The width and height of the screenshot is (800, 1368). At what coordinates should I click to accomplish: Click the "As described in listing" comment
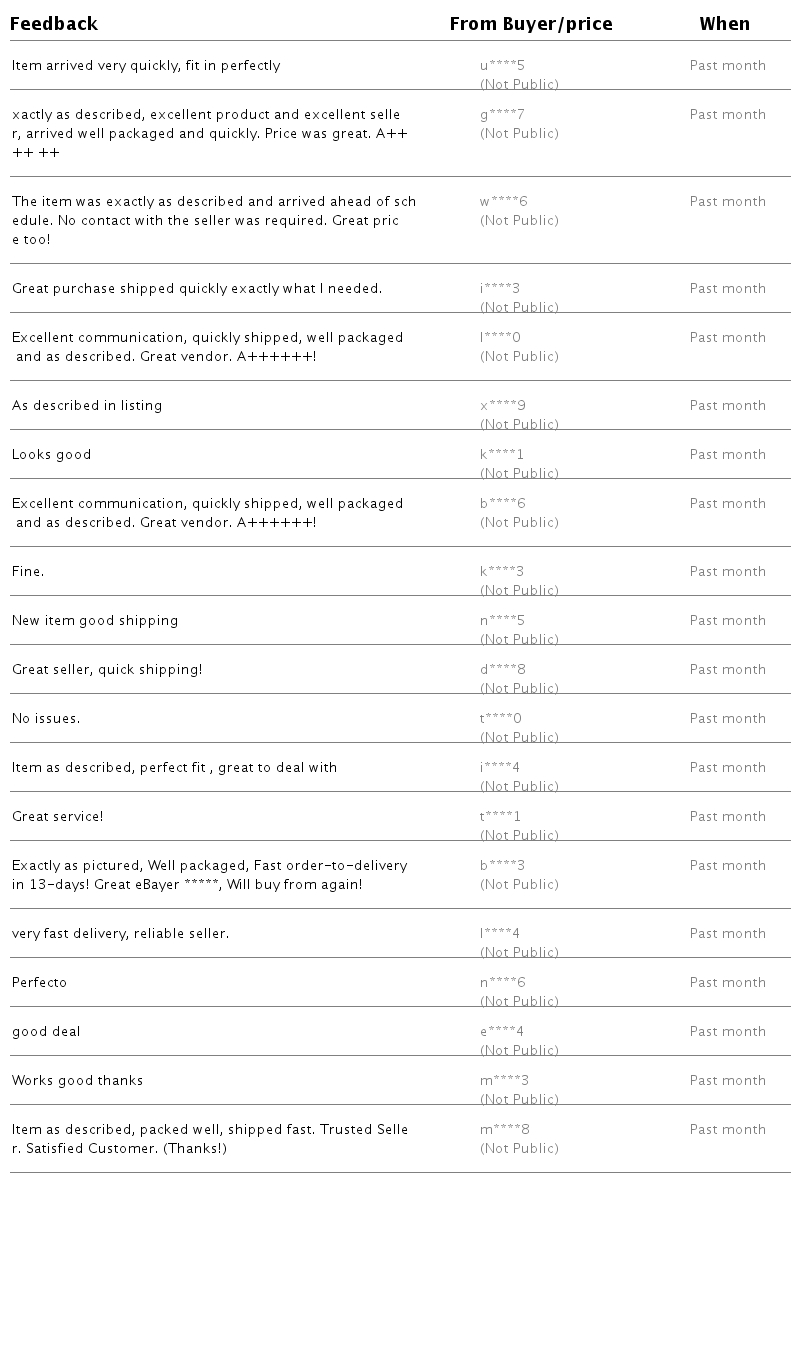click(x=87, y=406)
